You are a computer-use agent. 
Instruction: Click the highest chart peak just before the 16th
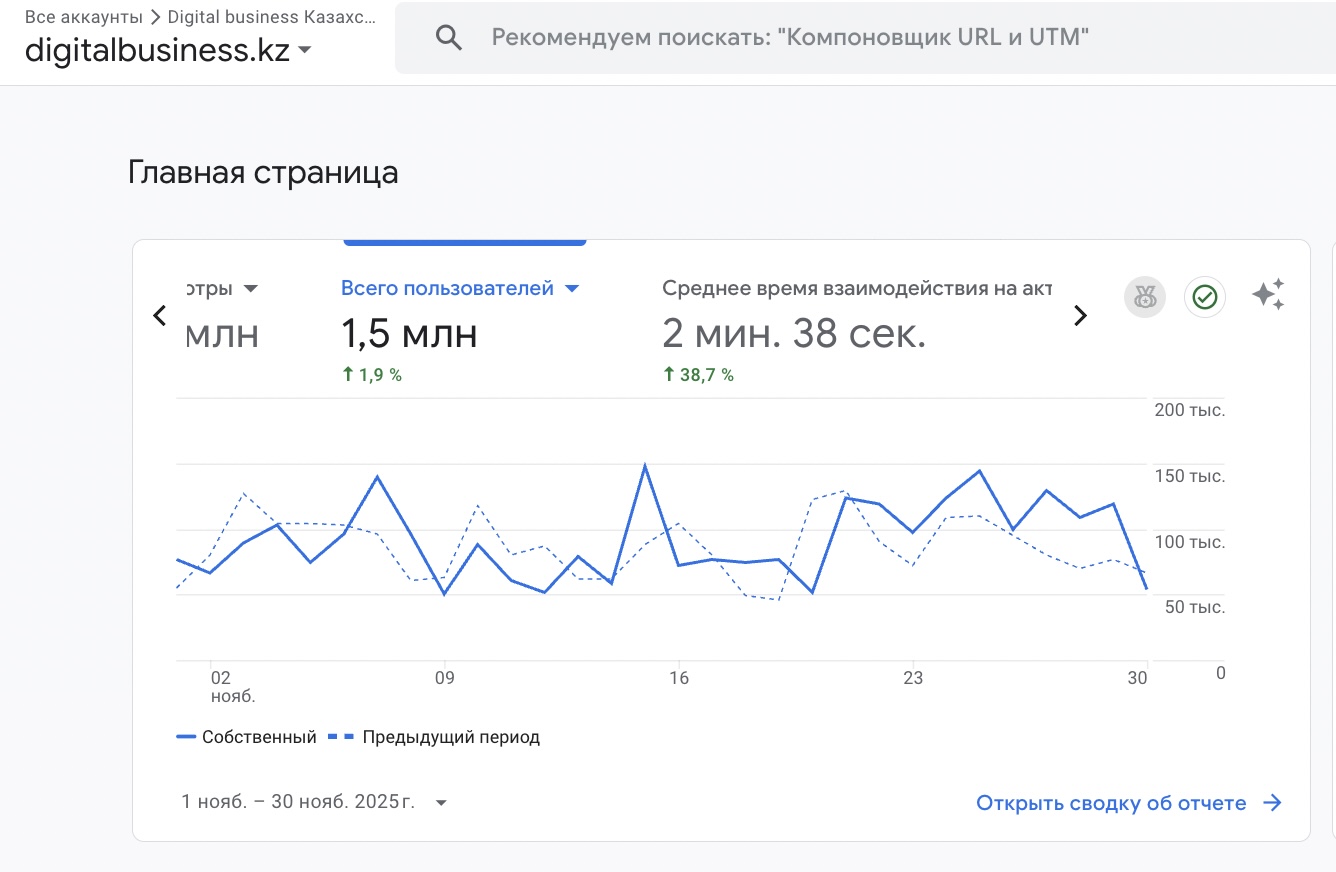click(x=645, y=465)
